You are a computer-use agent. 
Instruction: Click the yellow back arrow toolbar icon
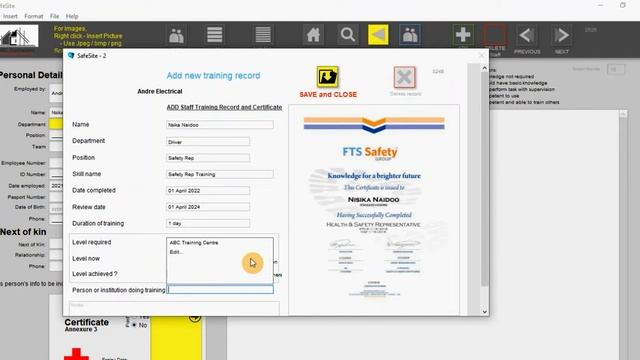coord(378,35)
